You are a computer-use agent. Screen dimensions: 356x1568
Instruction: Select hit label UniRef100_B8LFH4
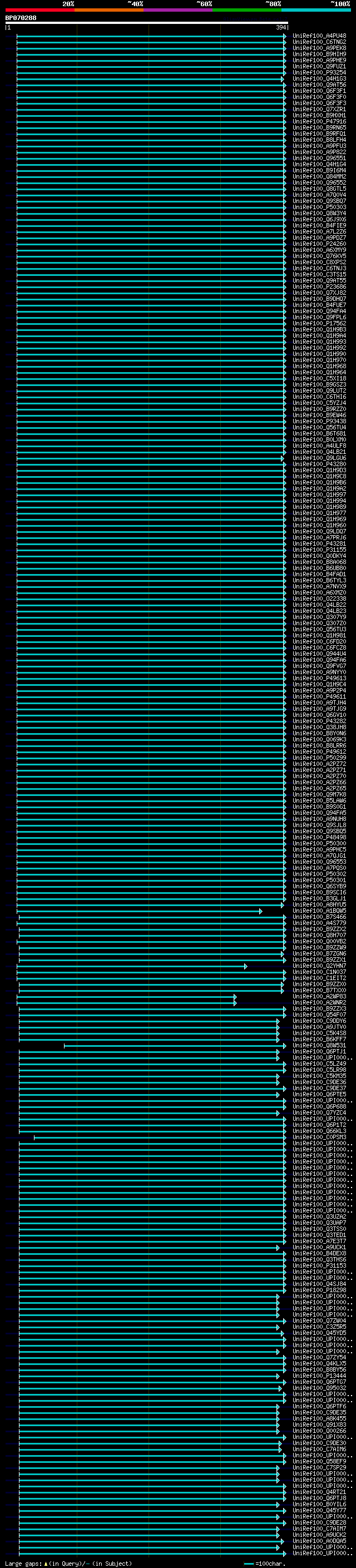[319, 140]
